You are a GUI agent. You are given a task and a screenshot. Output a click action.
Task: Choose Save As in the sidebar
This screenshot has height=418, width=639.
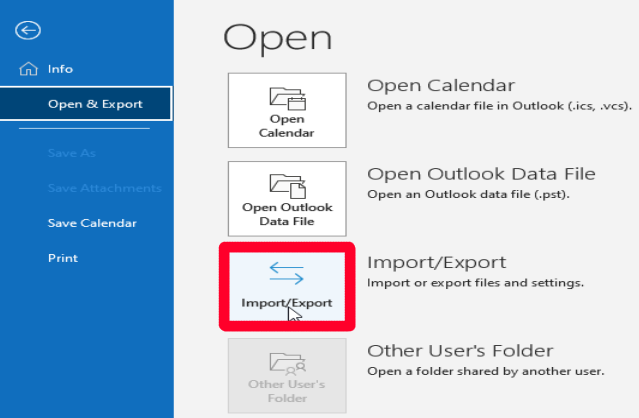click(71, 153)
